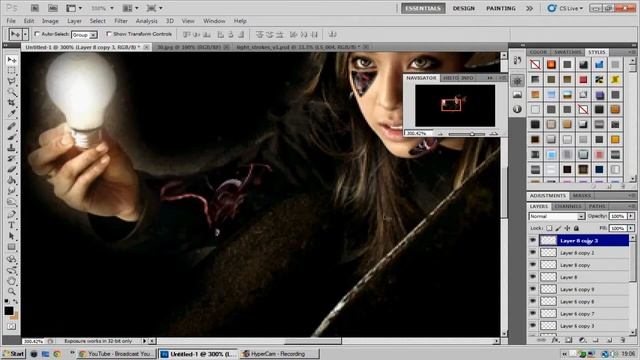Select the Crop tool
Image resolution: width=640 pixels, height=360 pixels.
click(x=11, y=103)
